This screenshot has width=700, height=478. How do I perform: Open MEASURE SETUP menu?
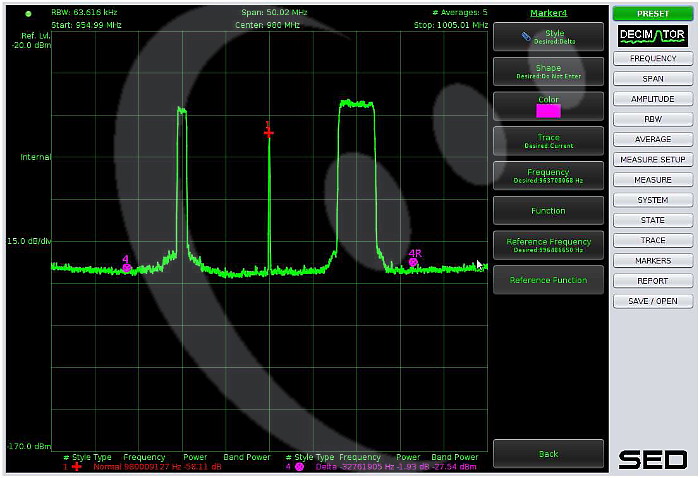(x=652, y=160)
